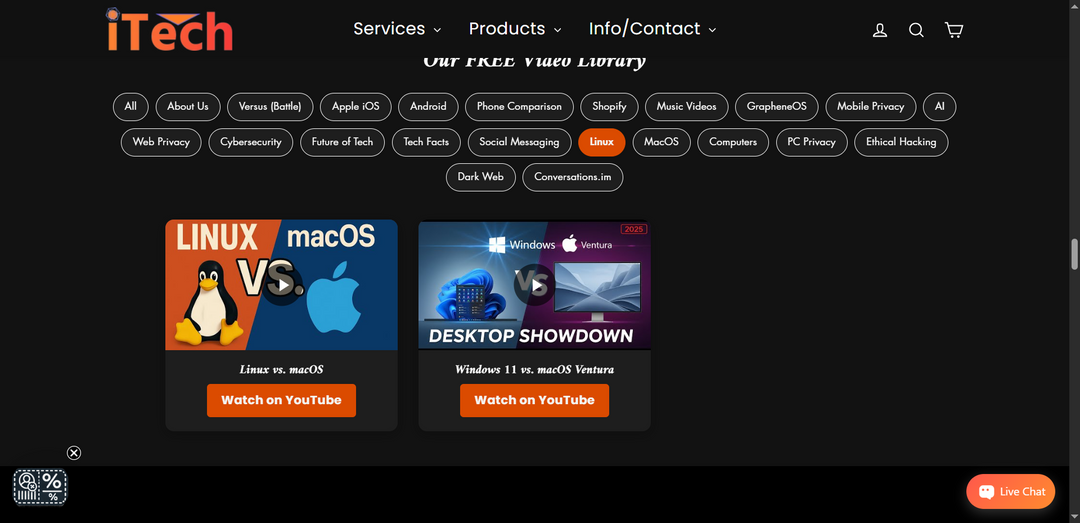Filter videos by About Us
This screenshot has width=1080, height=523.
[x=188, y=107]
